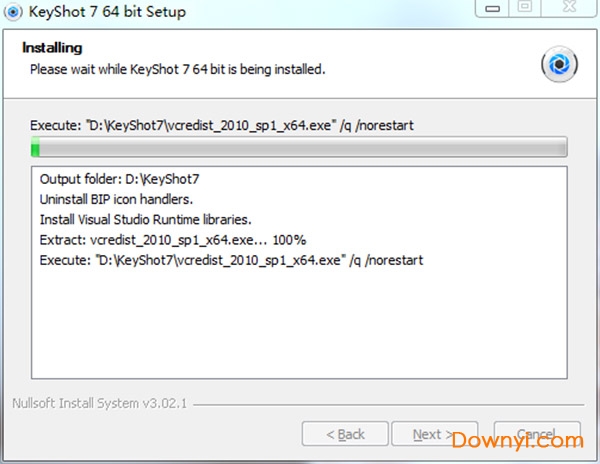Select the 'Uninstall BIP icon handlers.' log entry
The image size is (600, 464).
116,199
